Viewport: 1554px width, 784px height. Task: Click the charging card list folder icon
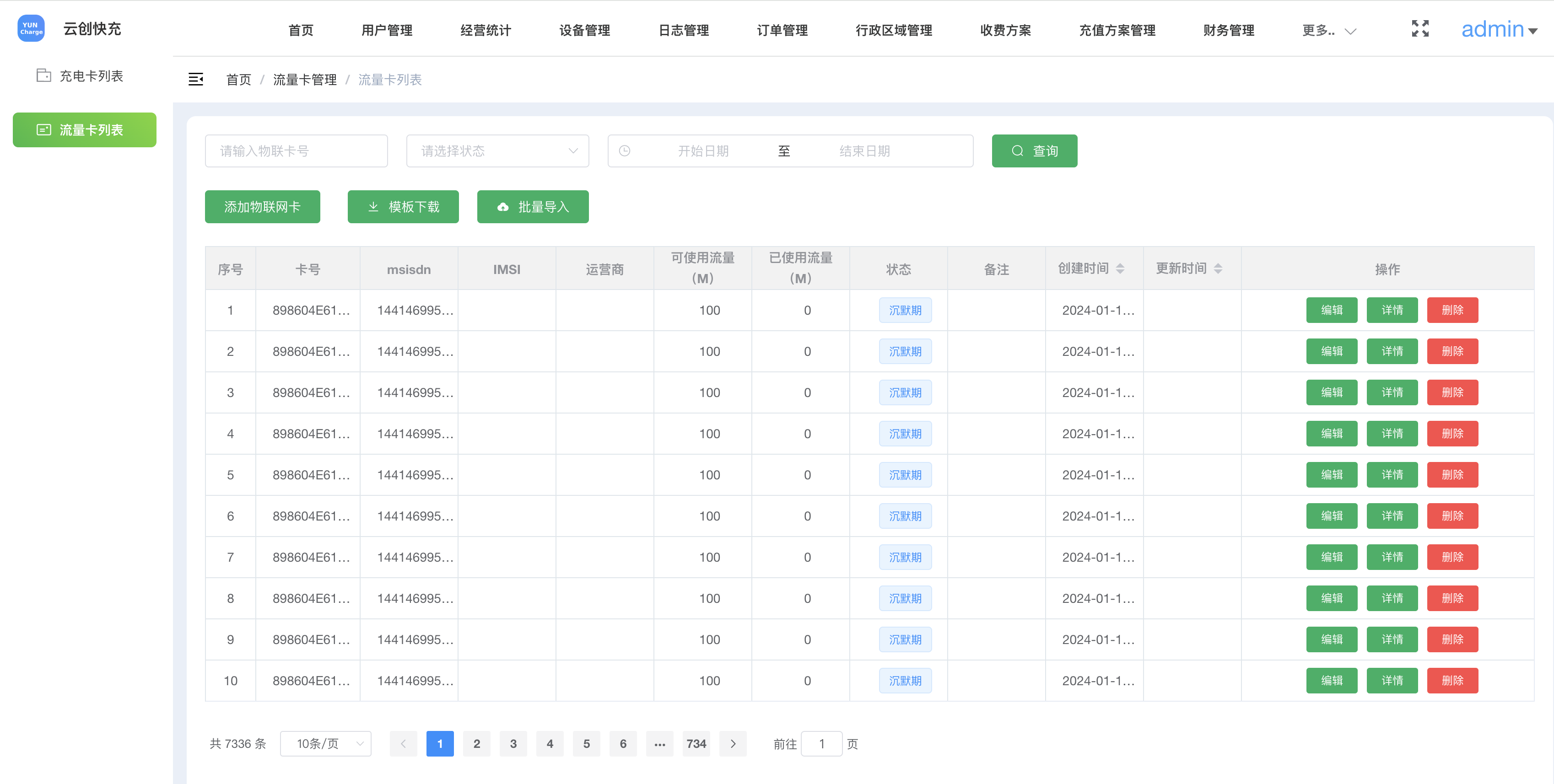[43, 75]
